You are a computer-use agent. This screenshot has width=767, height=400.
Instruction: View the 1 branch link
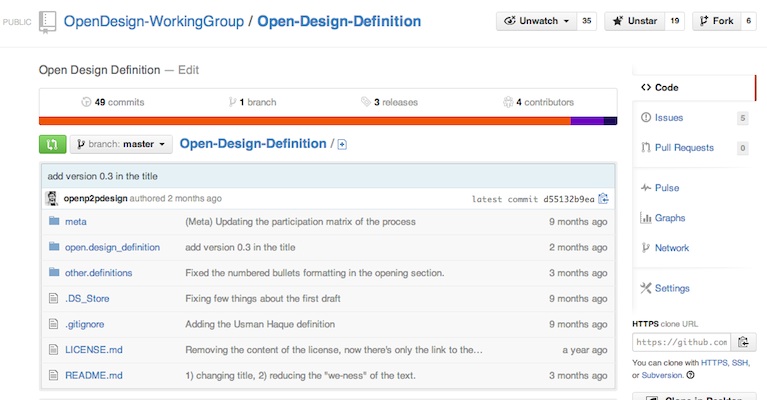coord(252,102)
